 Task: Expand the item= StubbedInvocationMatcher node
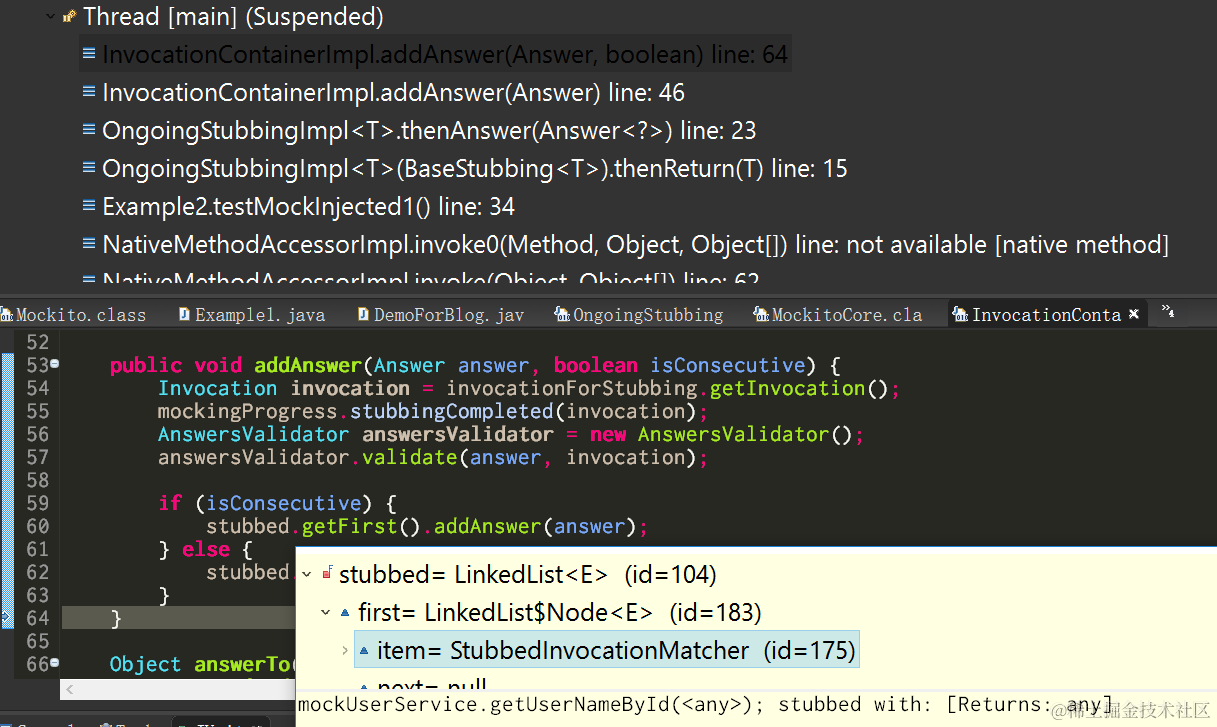[x=346, y=651]
